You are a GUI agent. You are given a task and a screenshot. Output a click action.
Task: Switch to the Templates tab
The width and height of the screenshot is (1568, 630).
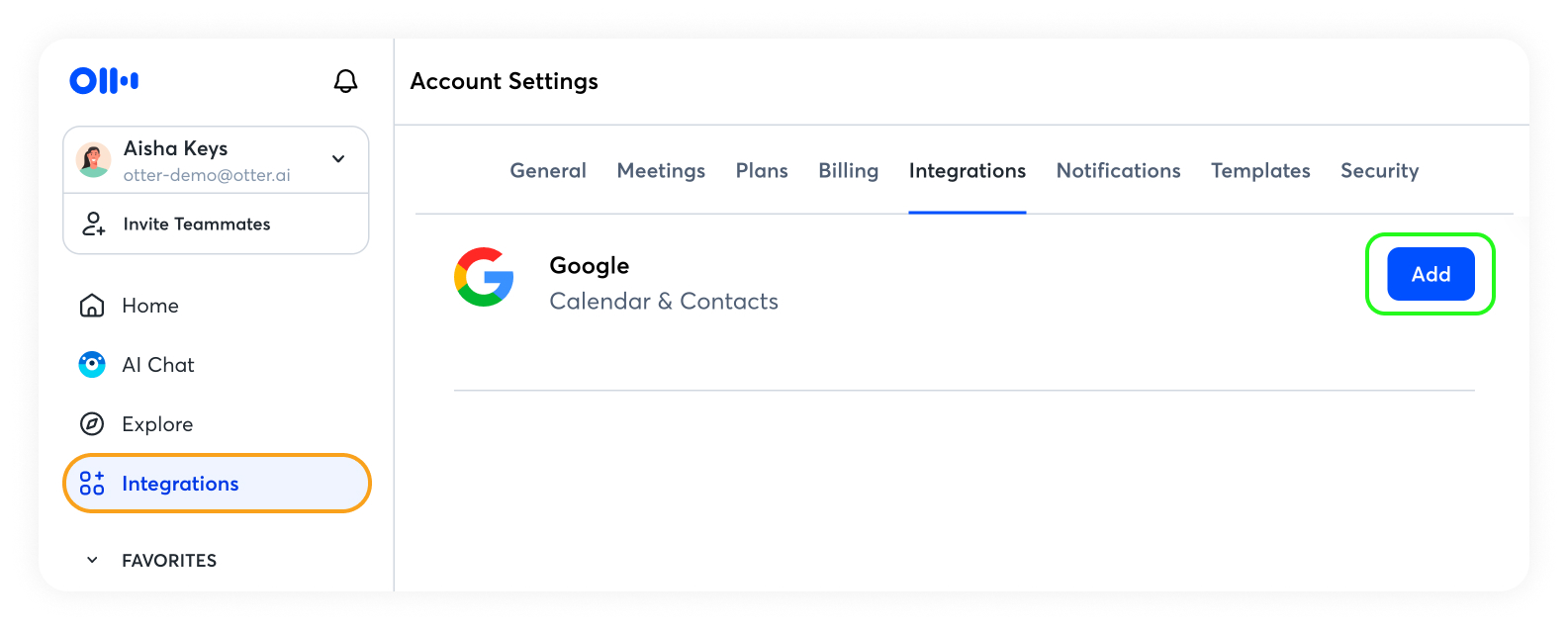(x=1260, y=171)
